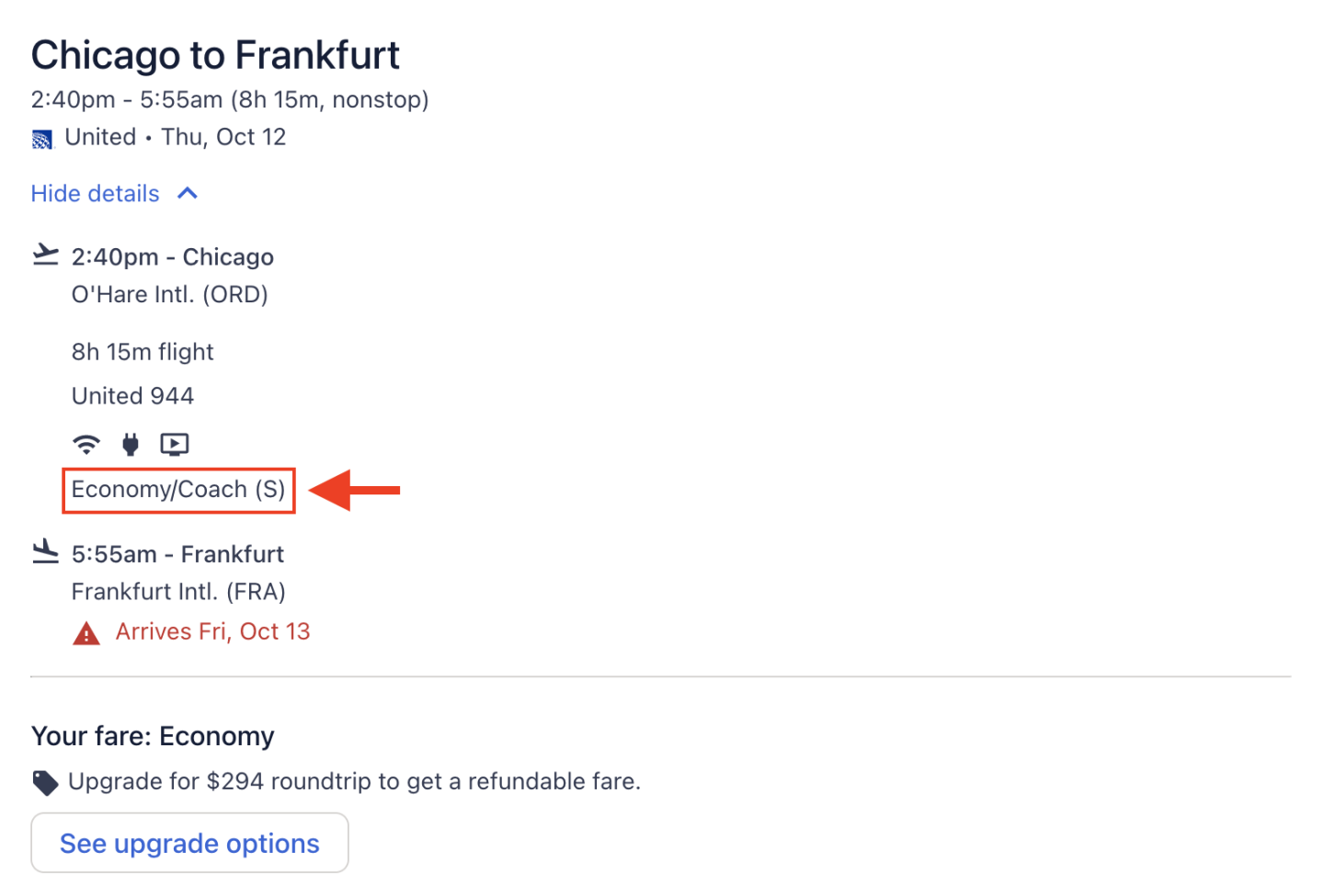Click the Arrives Fri, Oct 13 notice
Image resolution: width=1324 pixels, height=896 pixels.
212,632
